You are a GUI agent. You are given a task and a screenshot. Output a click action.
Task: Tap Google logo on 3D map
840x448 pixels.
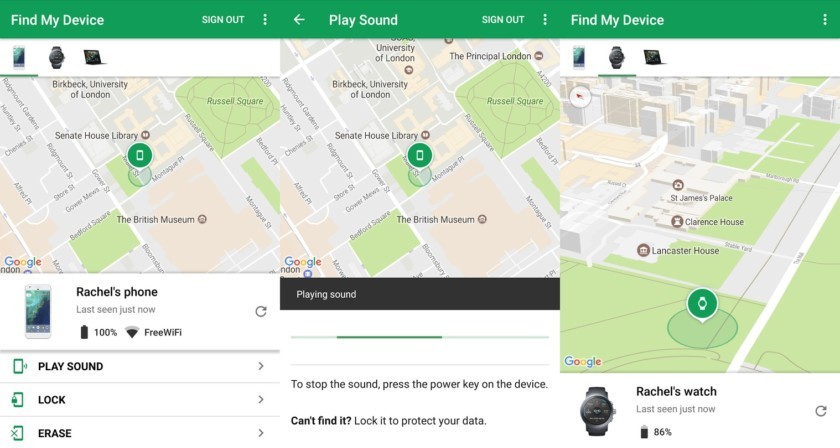(583, 362)
